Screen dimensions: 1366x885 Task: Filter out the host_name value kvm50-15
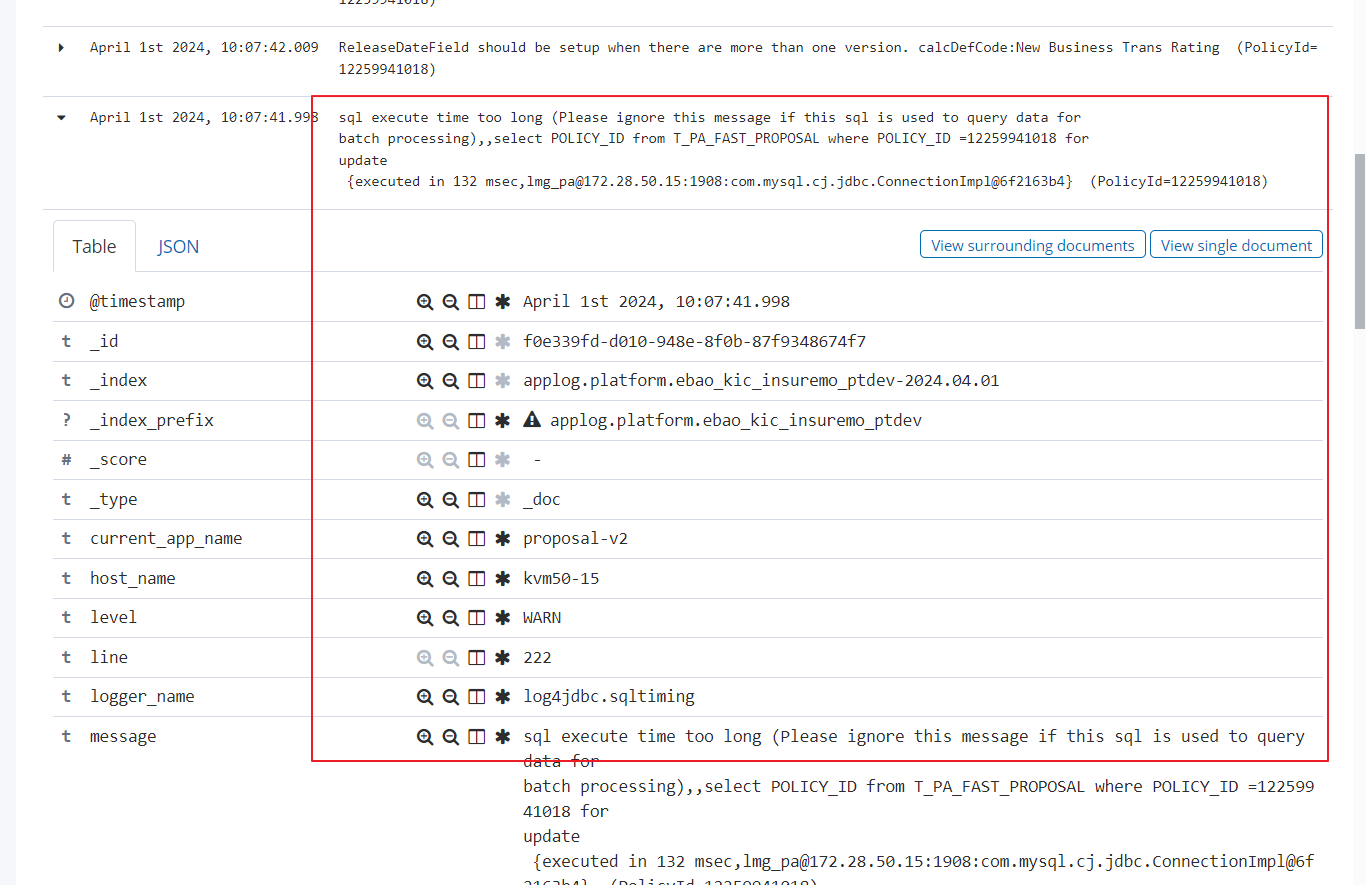coord(450,578)
